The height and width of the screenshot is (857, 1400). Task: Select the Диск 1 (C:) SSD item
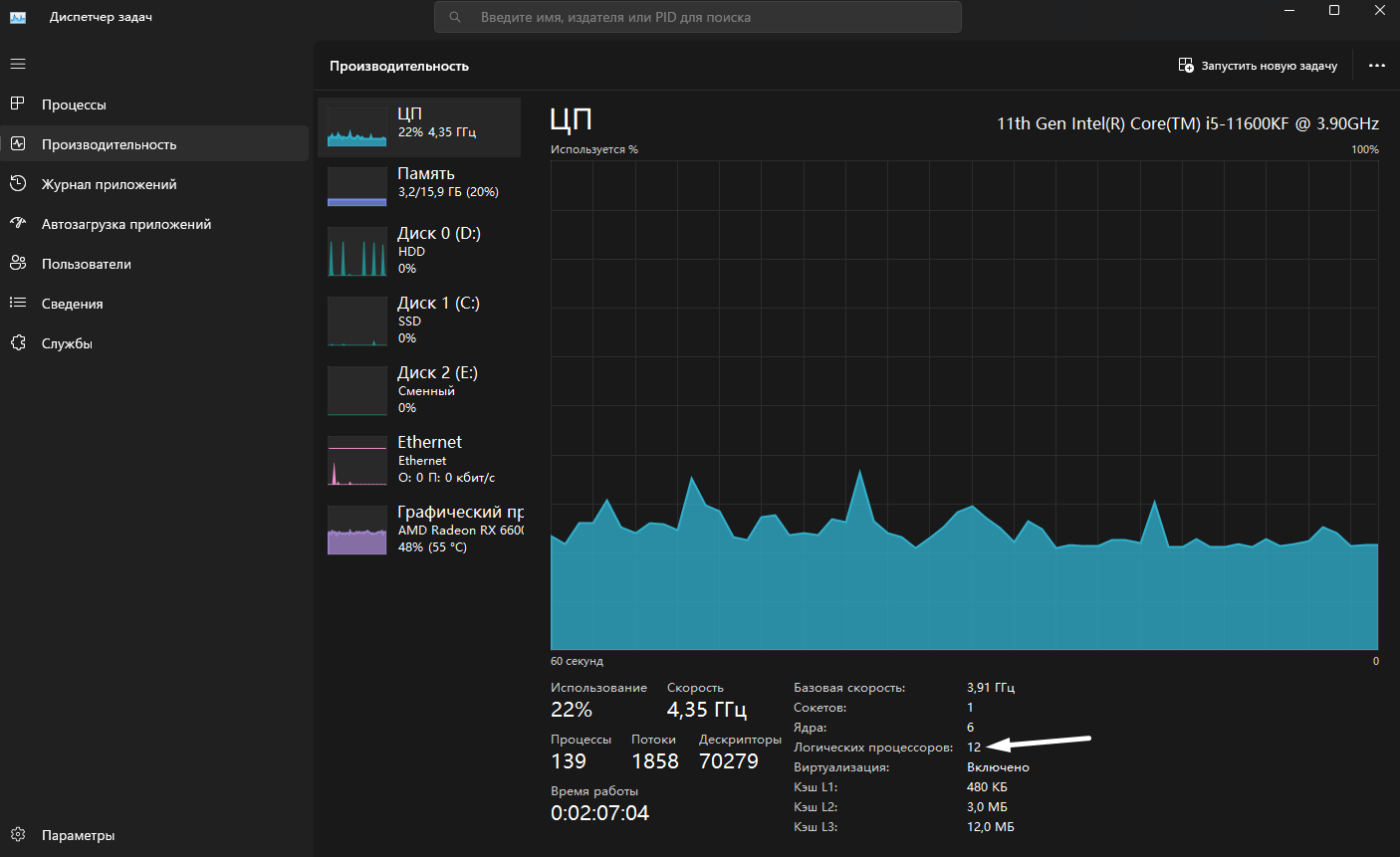(419, 321)
